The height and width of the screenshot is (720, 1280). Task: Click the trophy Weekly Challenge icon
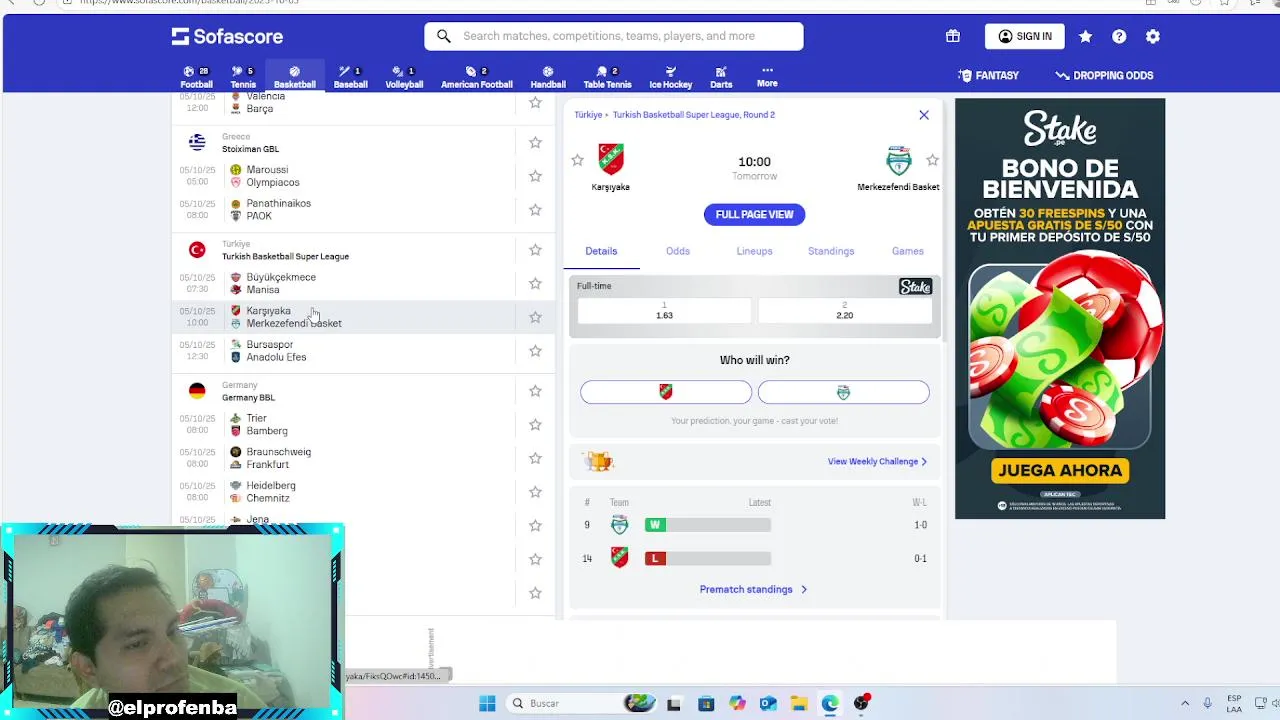(599, 461)
